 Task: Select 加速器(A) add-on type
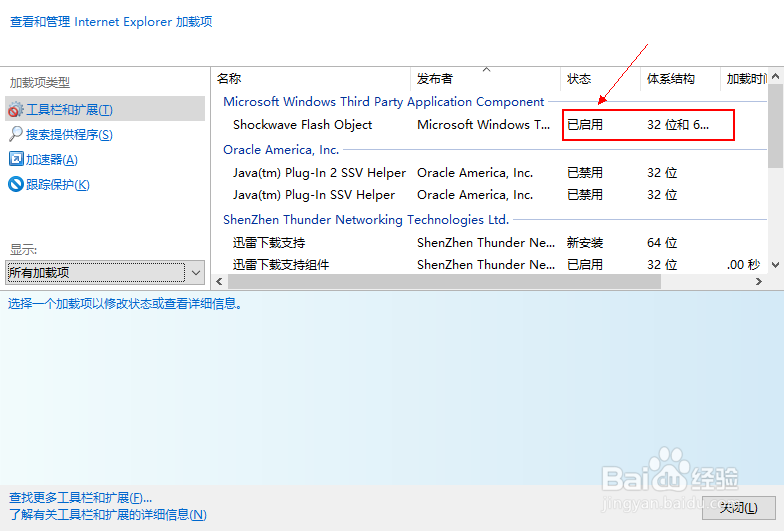tap(52, 160)
